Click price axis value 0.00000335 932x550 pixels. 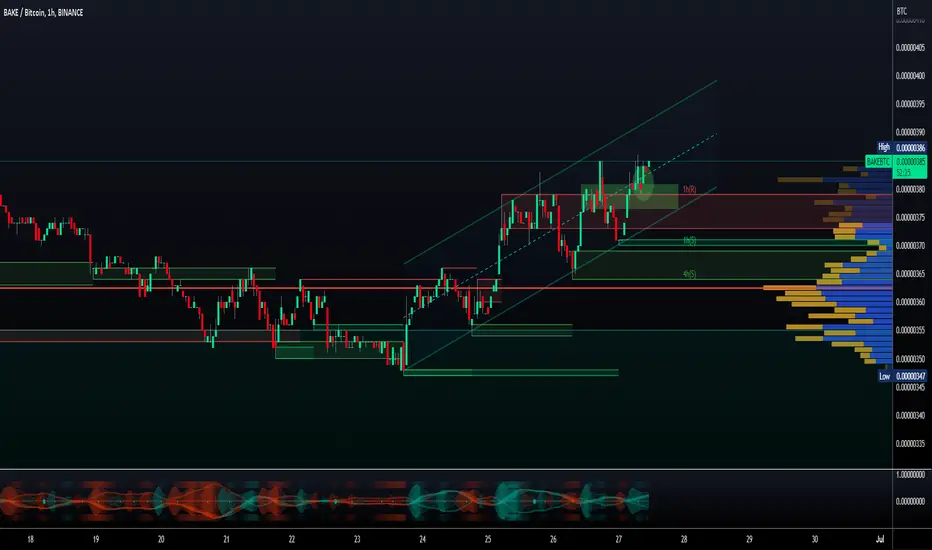(910, 444)
